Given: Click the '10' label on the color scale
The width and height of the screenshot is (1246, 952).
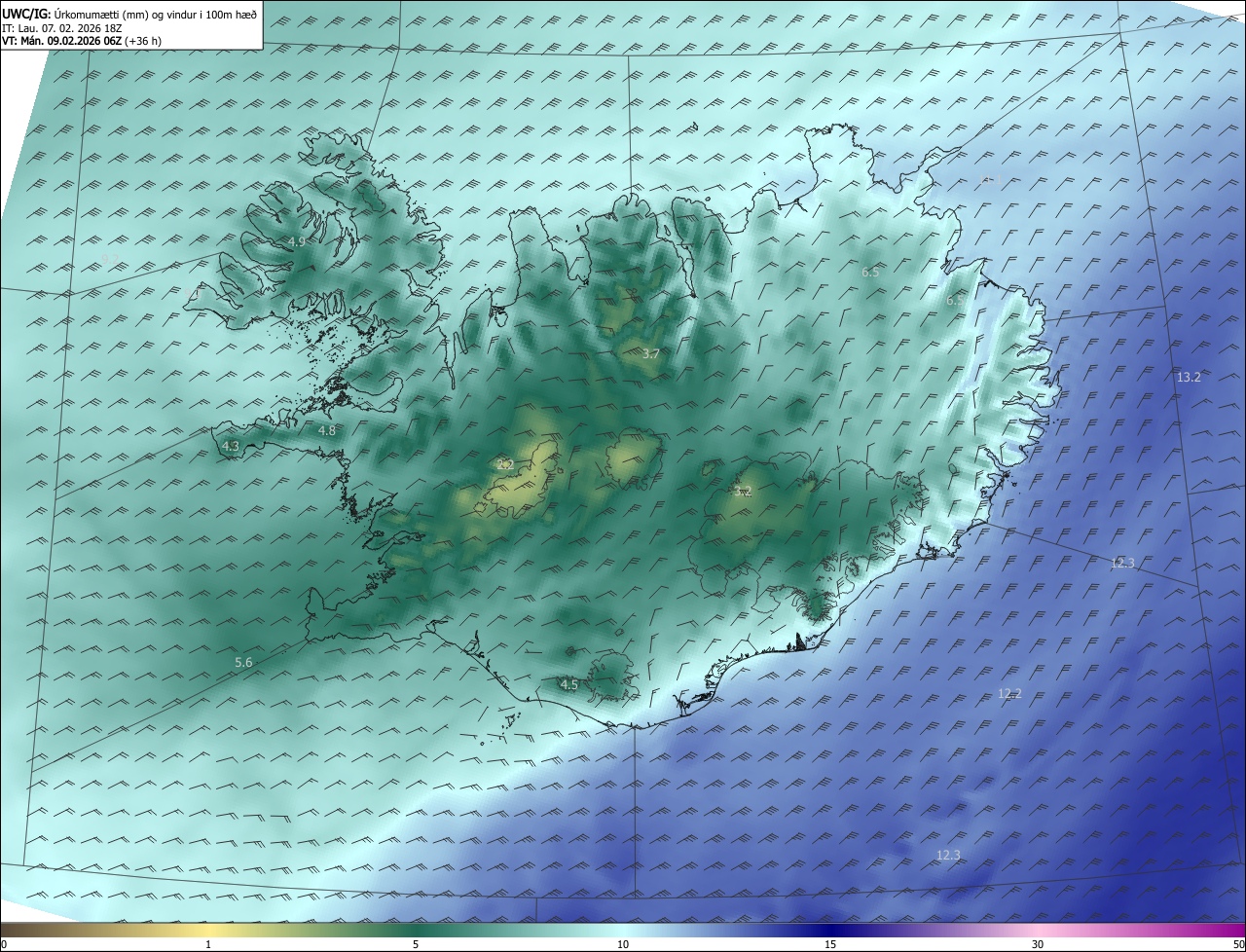Looking at the screenshot, I should (x=623, y=944).
